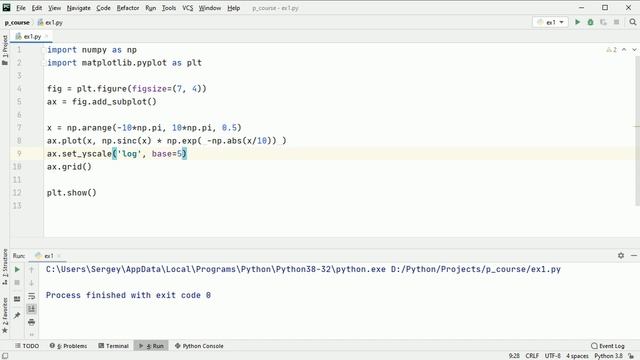Open the Window menu
This screenshot has height=360, width=640.
209,8
